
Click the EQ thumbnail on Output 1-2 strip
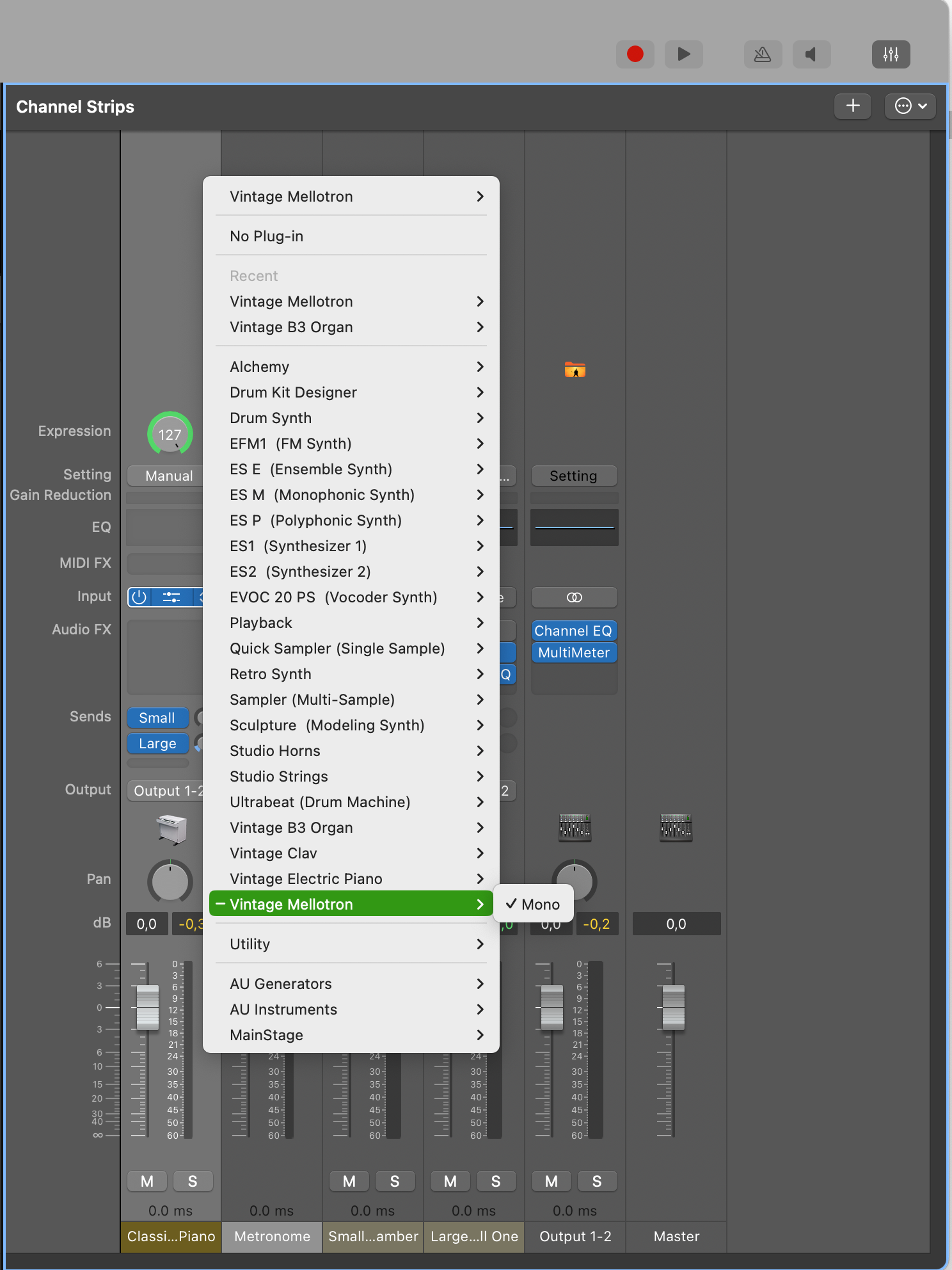pyautogui.click(x=575, y=527)
